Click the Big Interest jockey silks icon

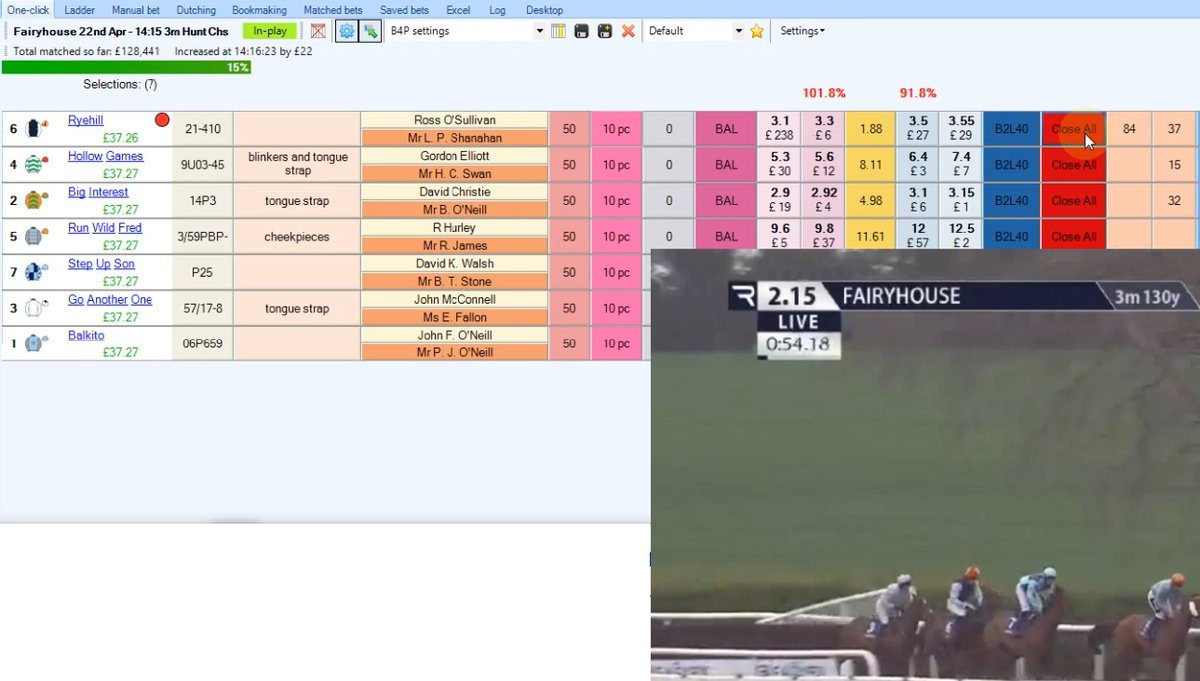pos(37,200)
